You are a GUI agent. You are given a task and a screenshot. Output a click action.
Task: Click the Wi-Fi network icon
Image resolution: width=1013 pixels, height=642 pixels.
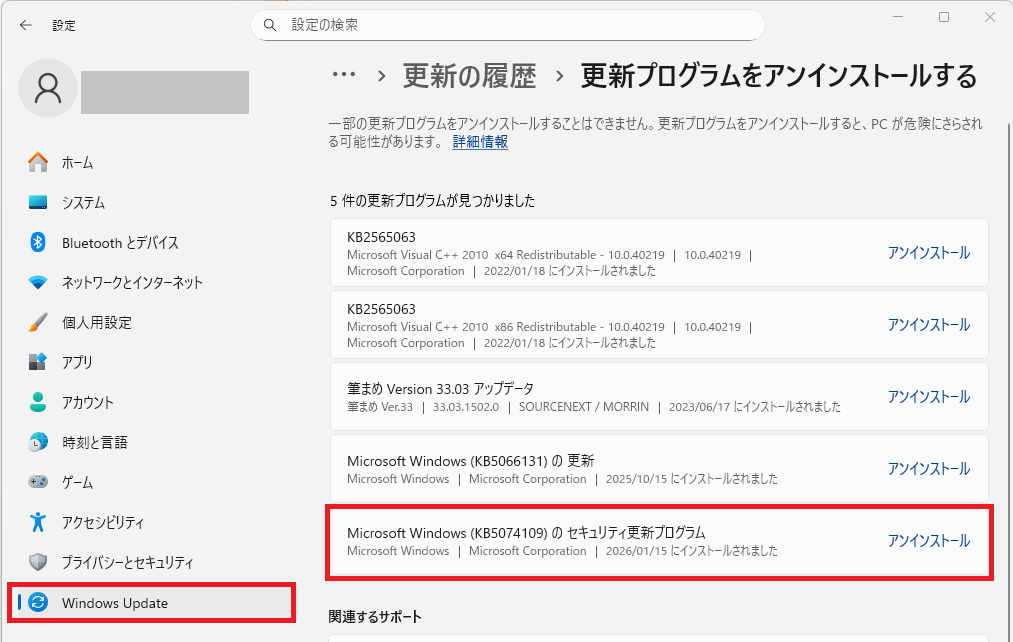pyautogui.click(x=38, y=282)
